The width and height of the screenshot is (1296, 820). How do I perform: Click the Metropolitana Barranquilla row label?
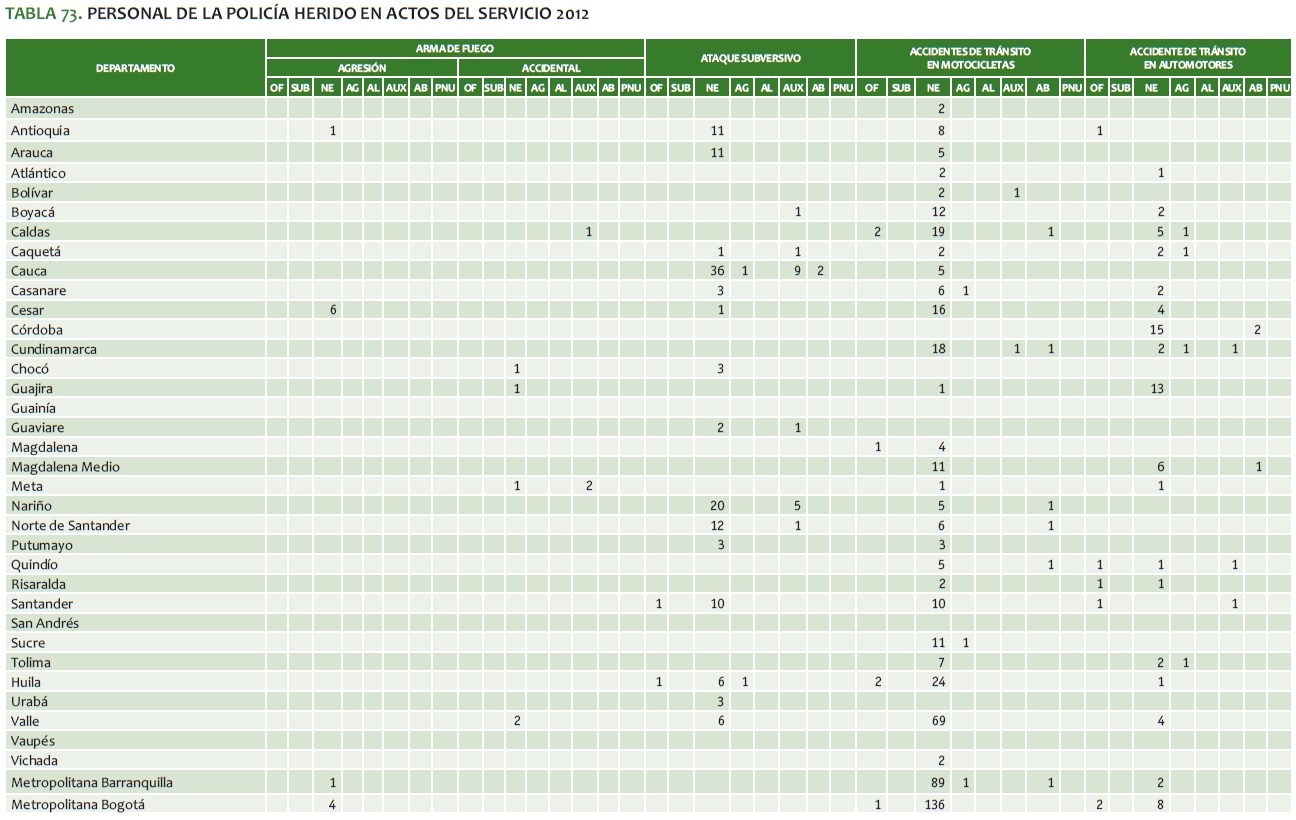pyautogui.click(x=84, y=783)
